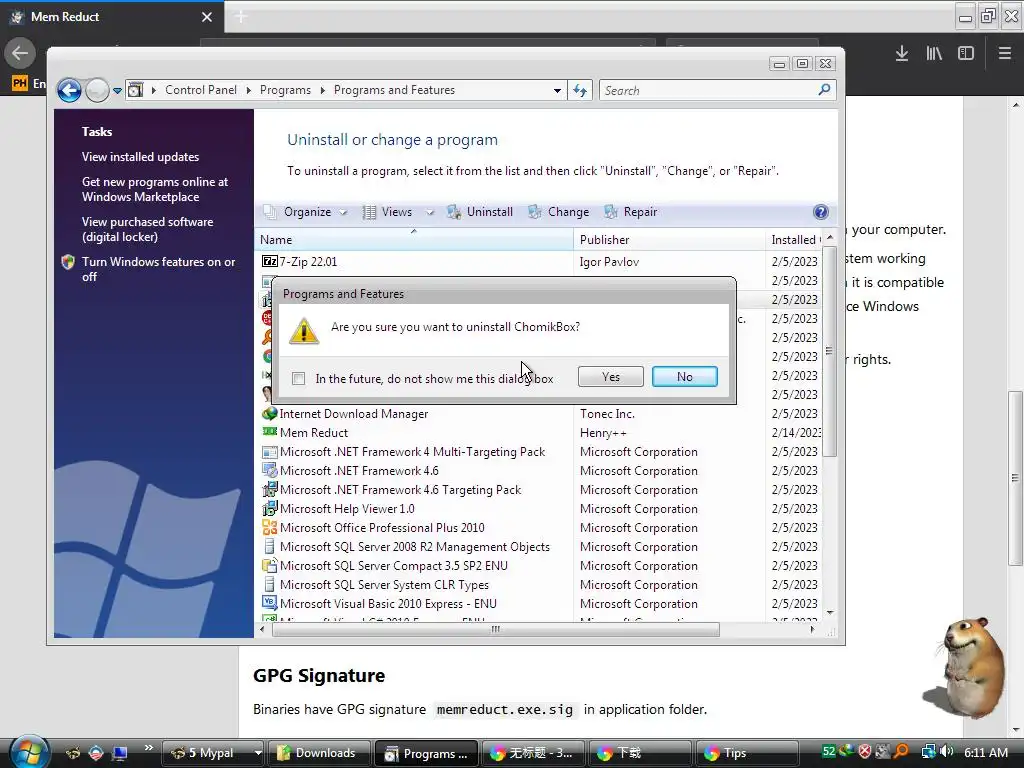This screenshot has width=1024, height=768.
Task: Click the search magnifier icon in Control Panel
Action: pyautogui.click(x=824, y=89)
